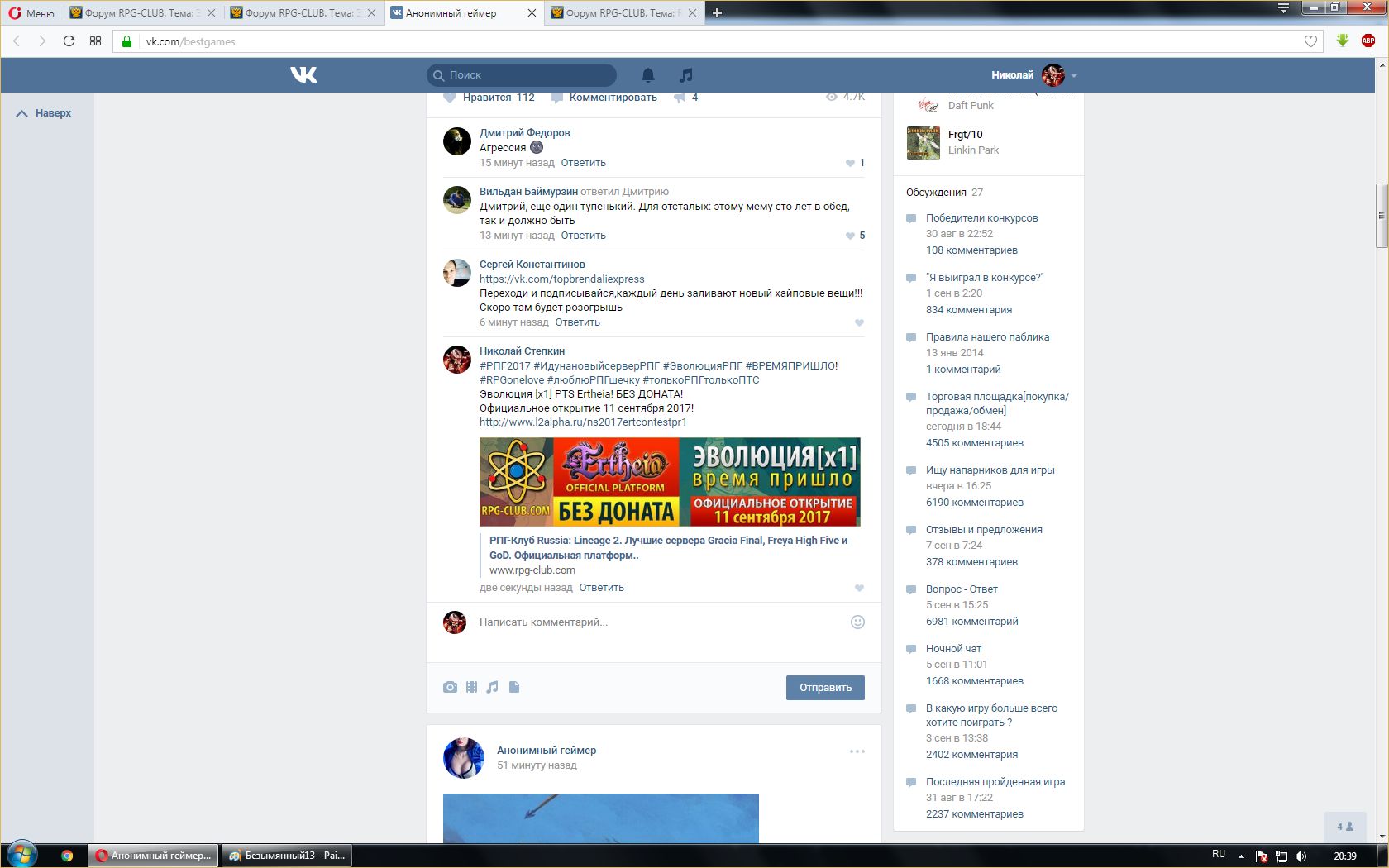Go forward with browser forward arrow

(42, 41)
